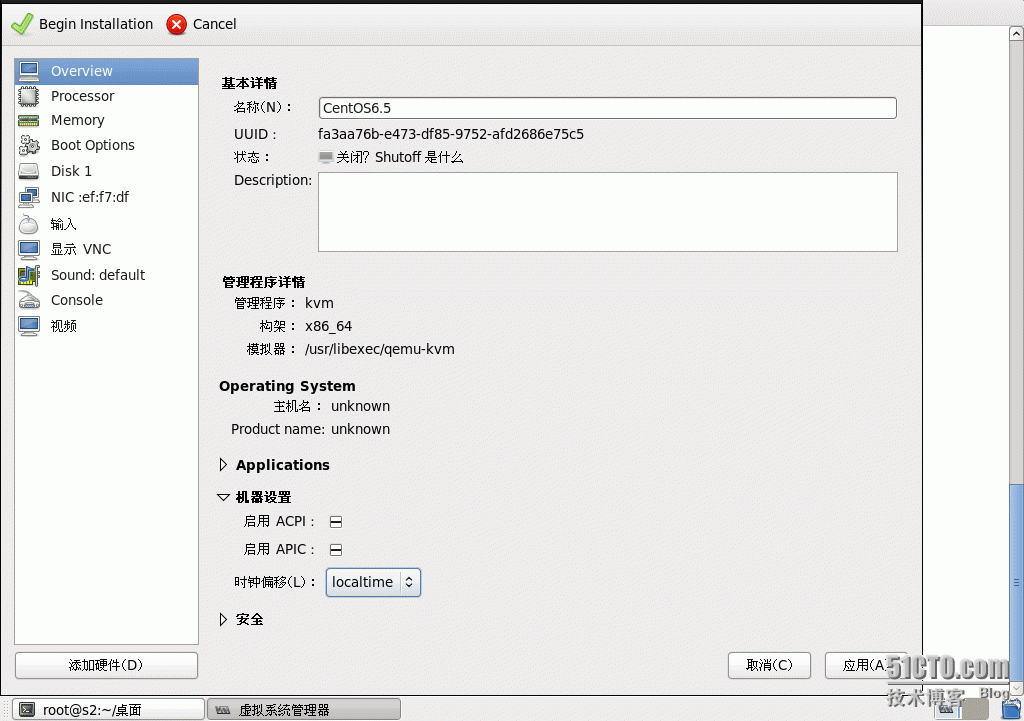This screenshot has width=1024, height=721.
Task: Click the UUID value fa3aa76b-e473-df85-9752-afd2686e75c5
Action: [451, 135]
